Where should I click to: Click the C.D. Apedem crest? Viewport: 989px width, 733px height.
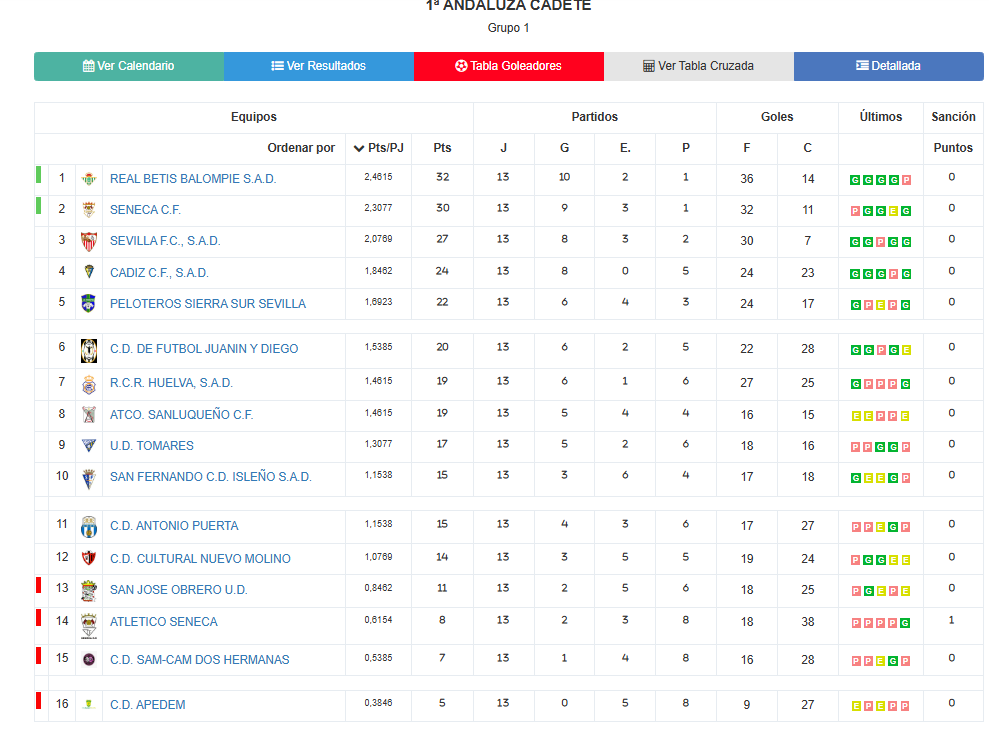point(89,704)
